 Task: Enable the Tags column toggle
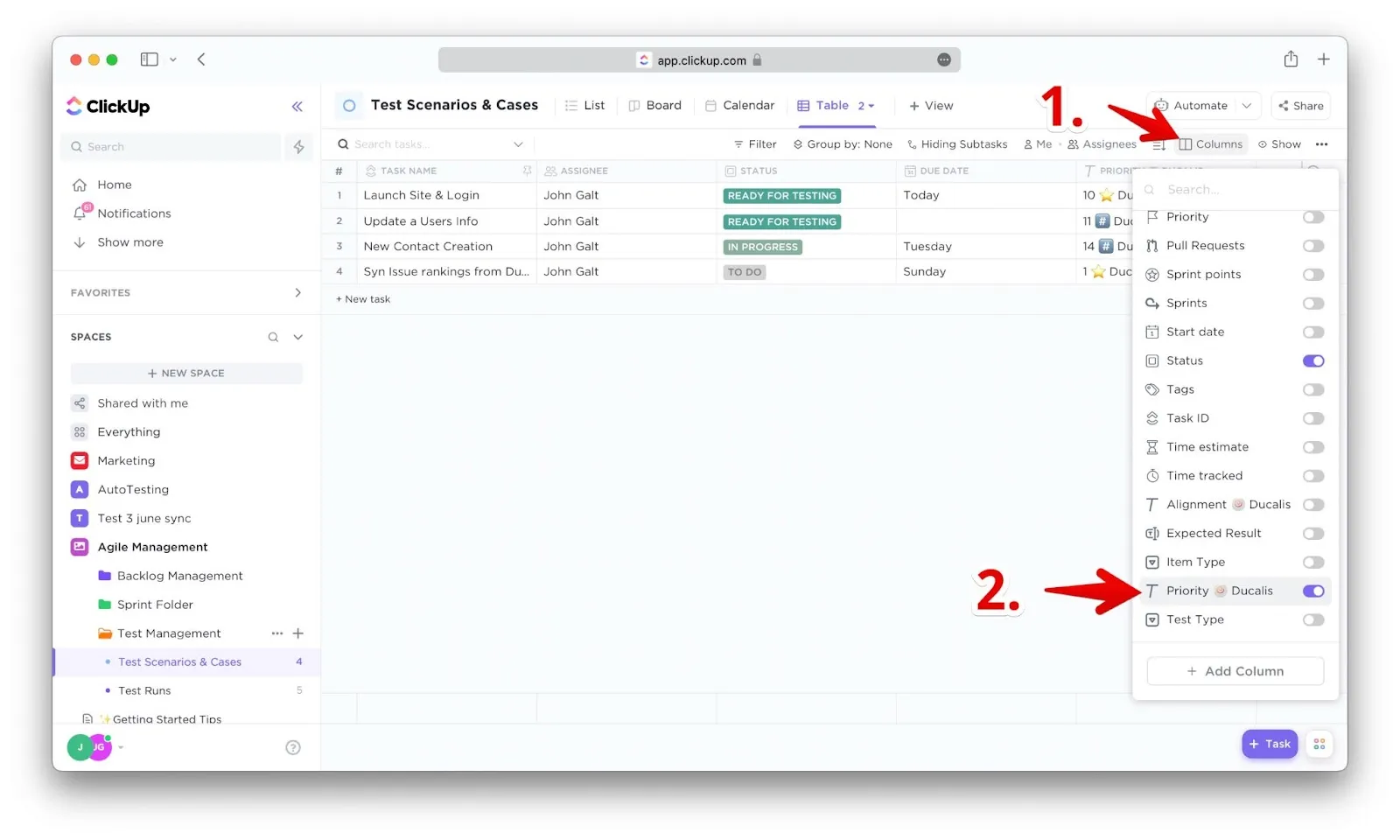pos(1312,389)
